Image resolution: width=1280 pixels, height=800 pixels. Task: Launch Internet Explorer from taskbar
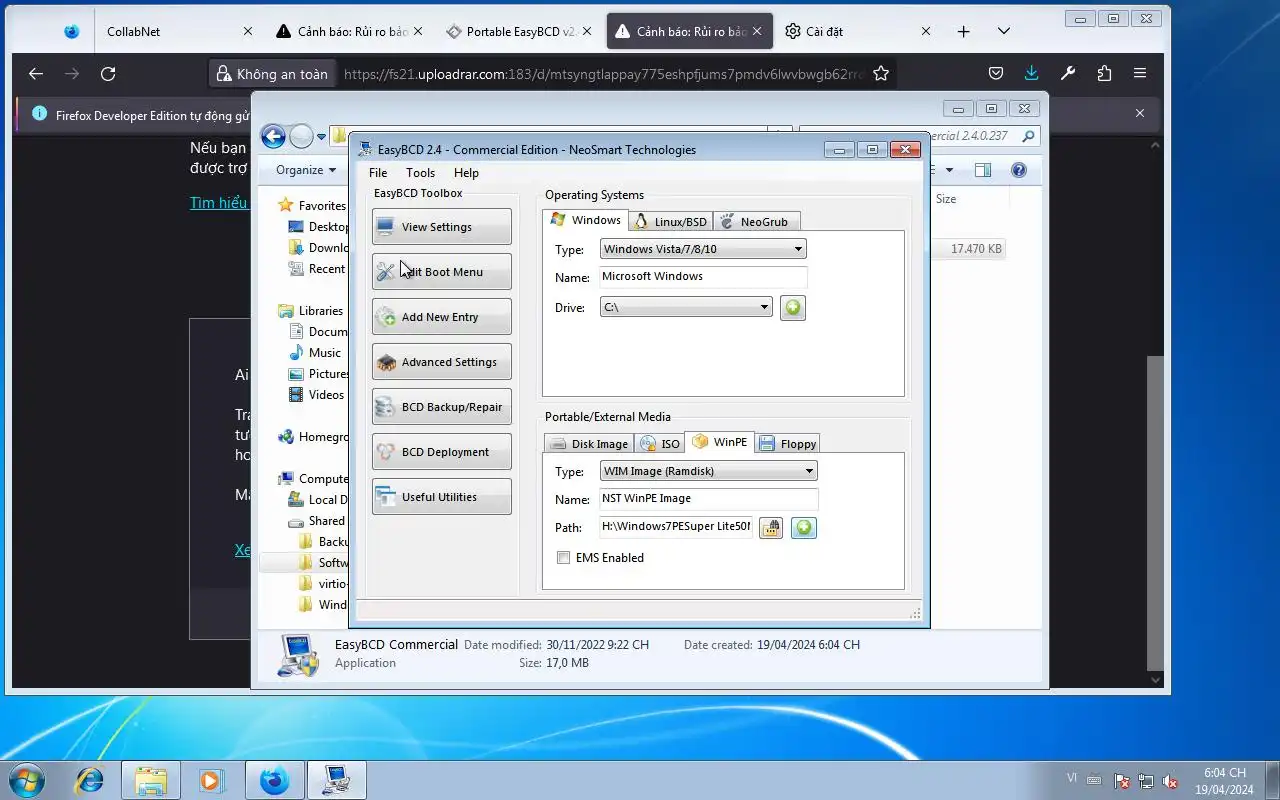point(90,780)
